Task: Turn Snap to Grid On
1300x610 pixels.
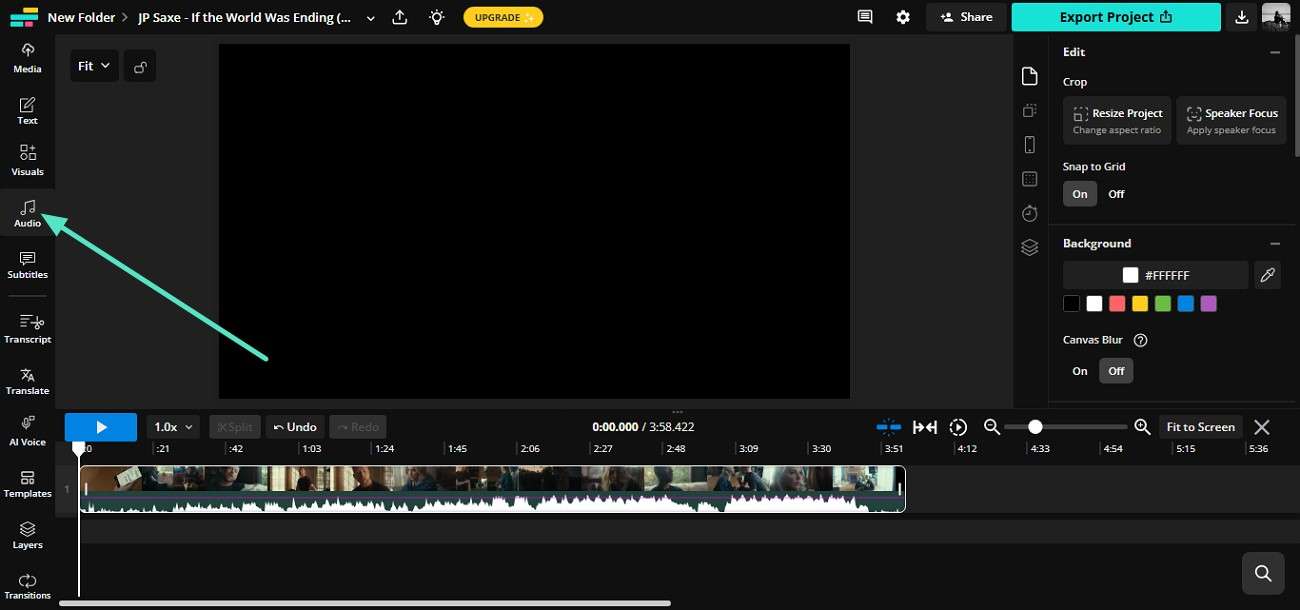Action: tap(1080, 194)
